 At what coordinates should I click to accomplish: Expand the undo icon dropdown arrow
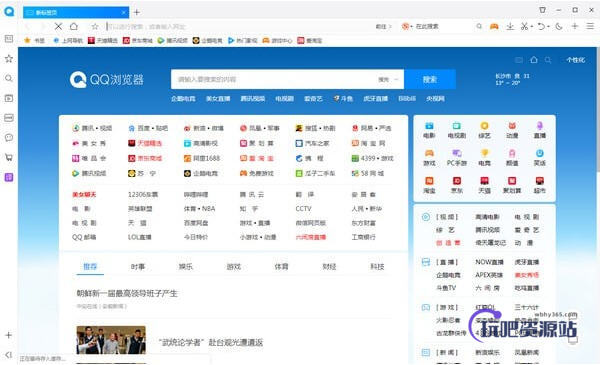(x=548, y=27)
